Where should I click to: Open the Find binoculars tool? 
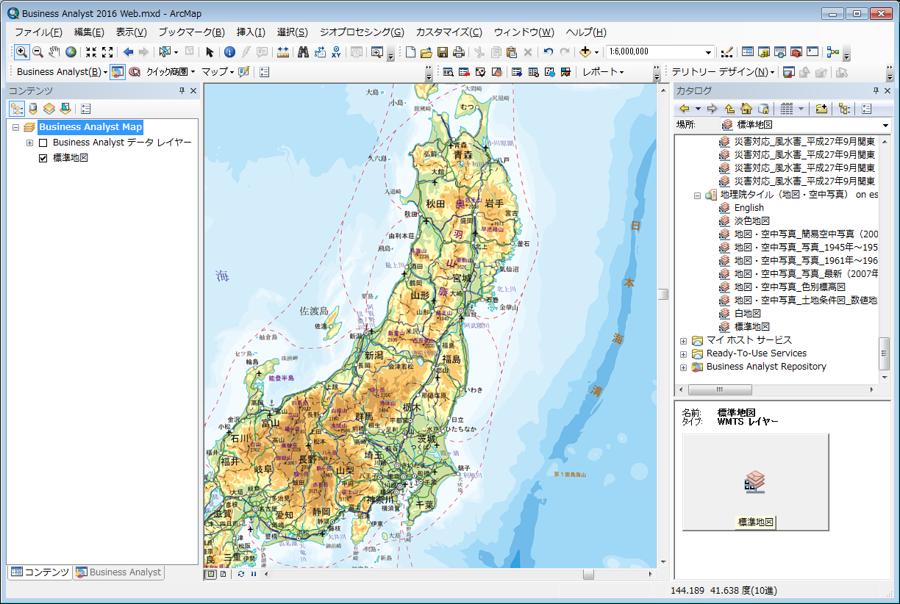pos(303,52)
